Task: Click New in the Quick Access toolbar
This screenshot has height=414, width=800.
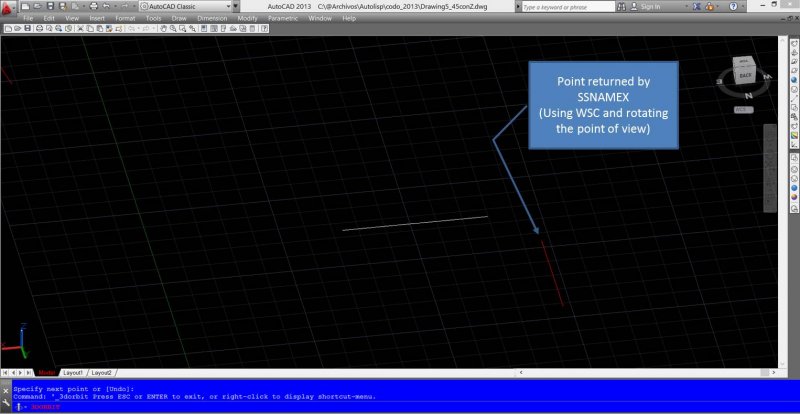Action: pos(25,7)
